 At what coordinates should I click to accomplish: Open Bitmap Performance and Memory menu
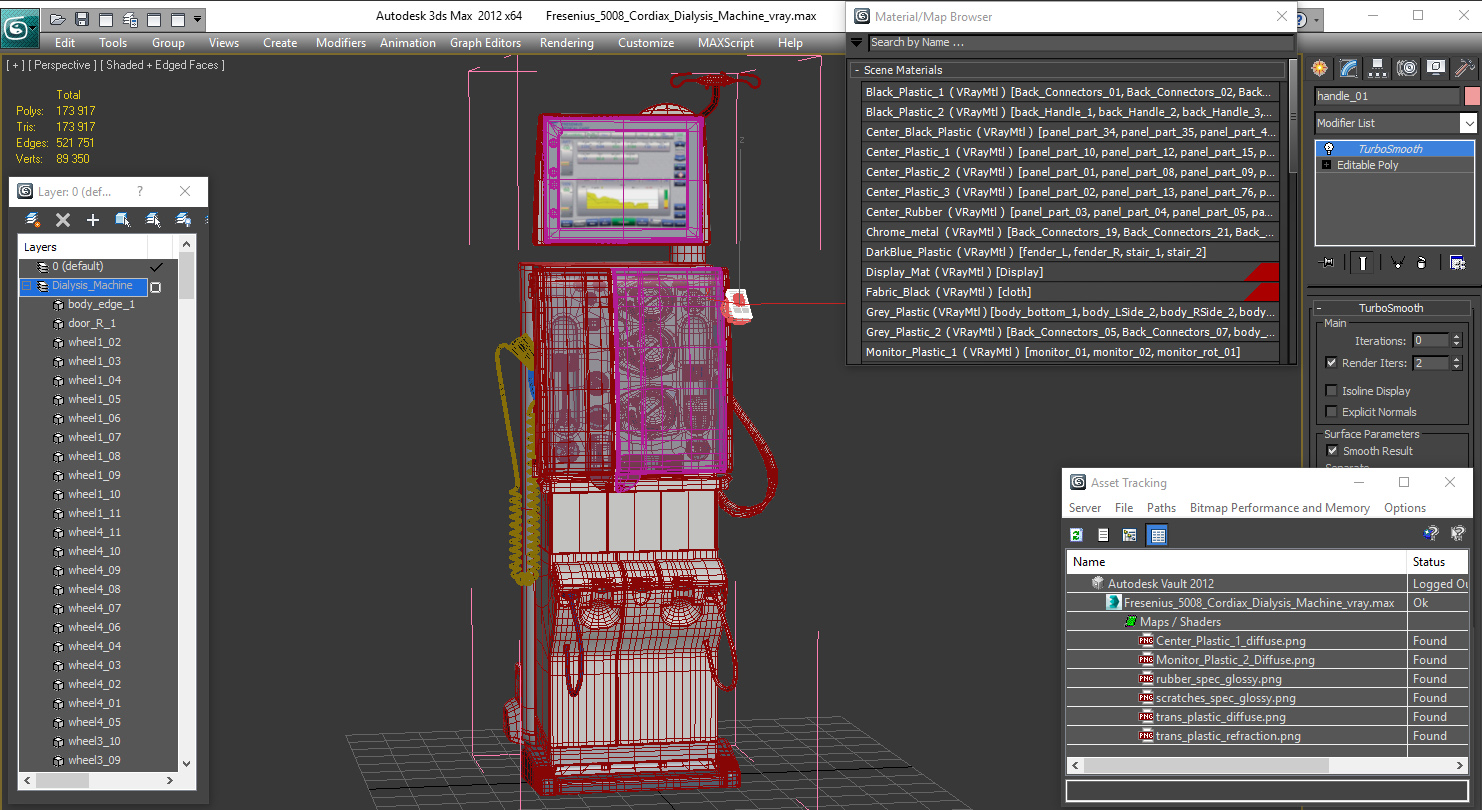1279,508
